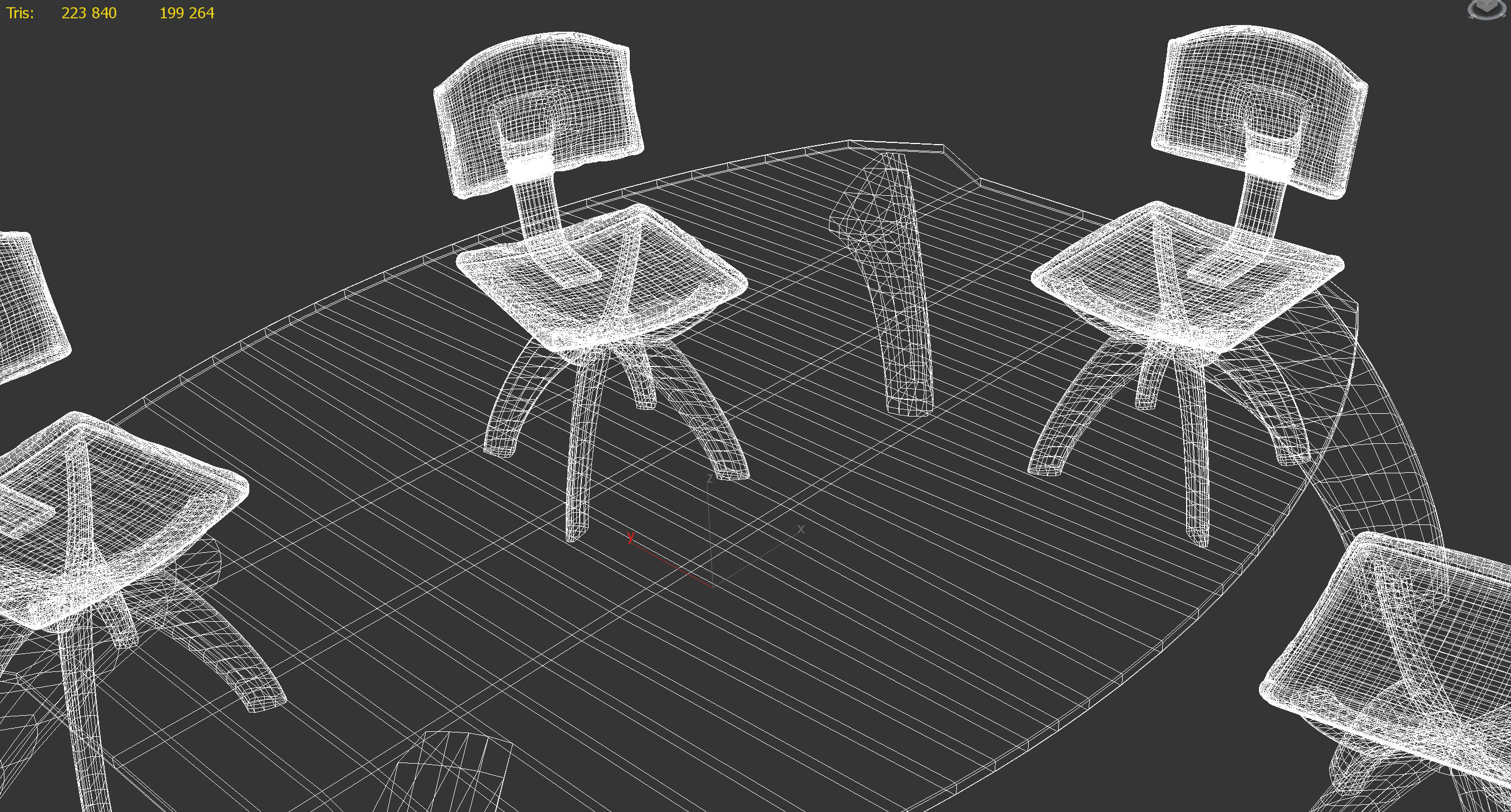Click the "z" axis label of the gizmo

pos(709,478)
